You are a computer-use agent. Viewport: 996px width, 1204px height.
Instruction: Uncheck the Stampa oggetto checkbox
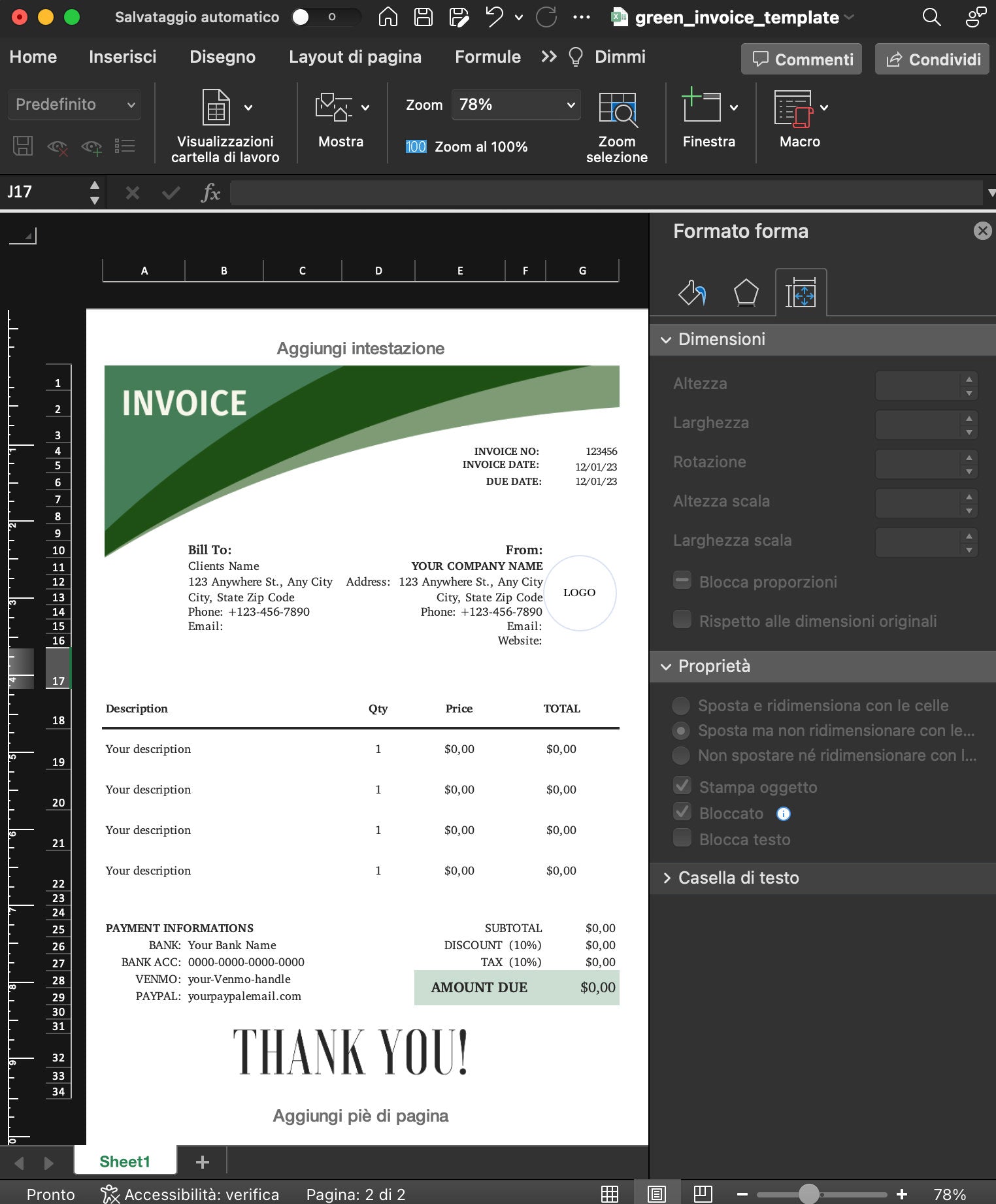click(x=682, y=786)
